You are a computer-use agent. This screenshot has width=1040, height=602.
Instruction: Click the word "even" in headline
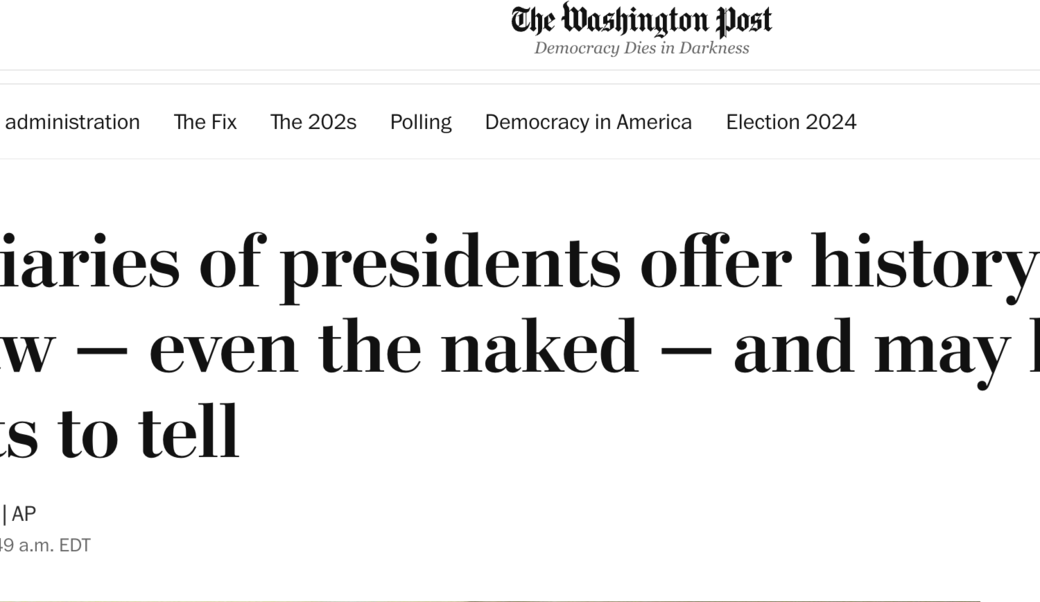coord(223,347)
